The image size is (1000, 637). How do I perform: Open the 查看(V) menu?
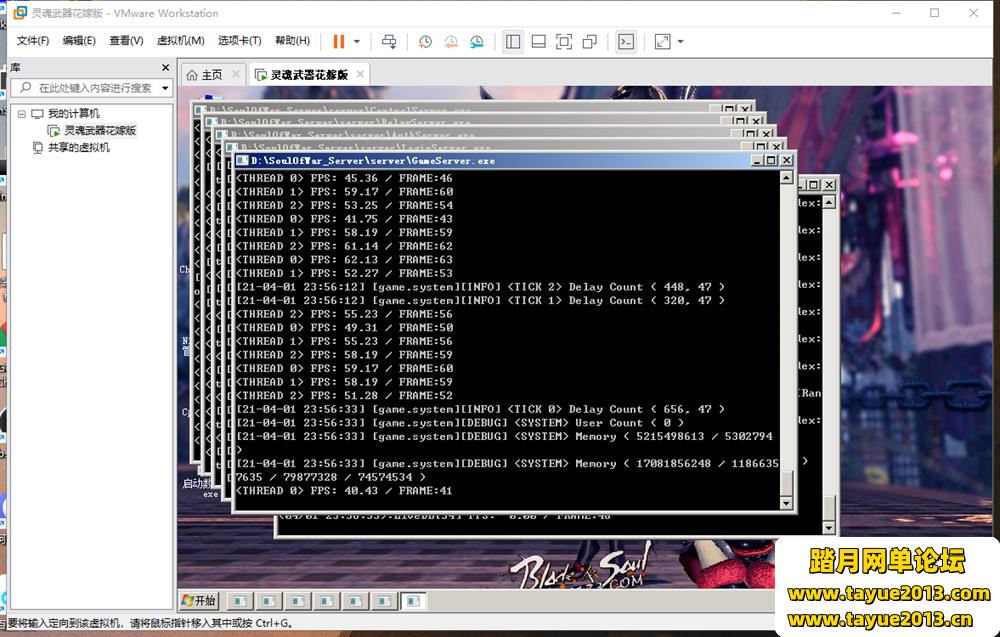[x=126, y=41]
